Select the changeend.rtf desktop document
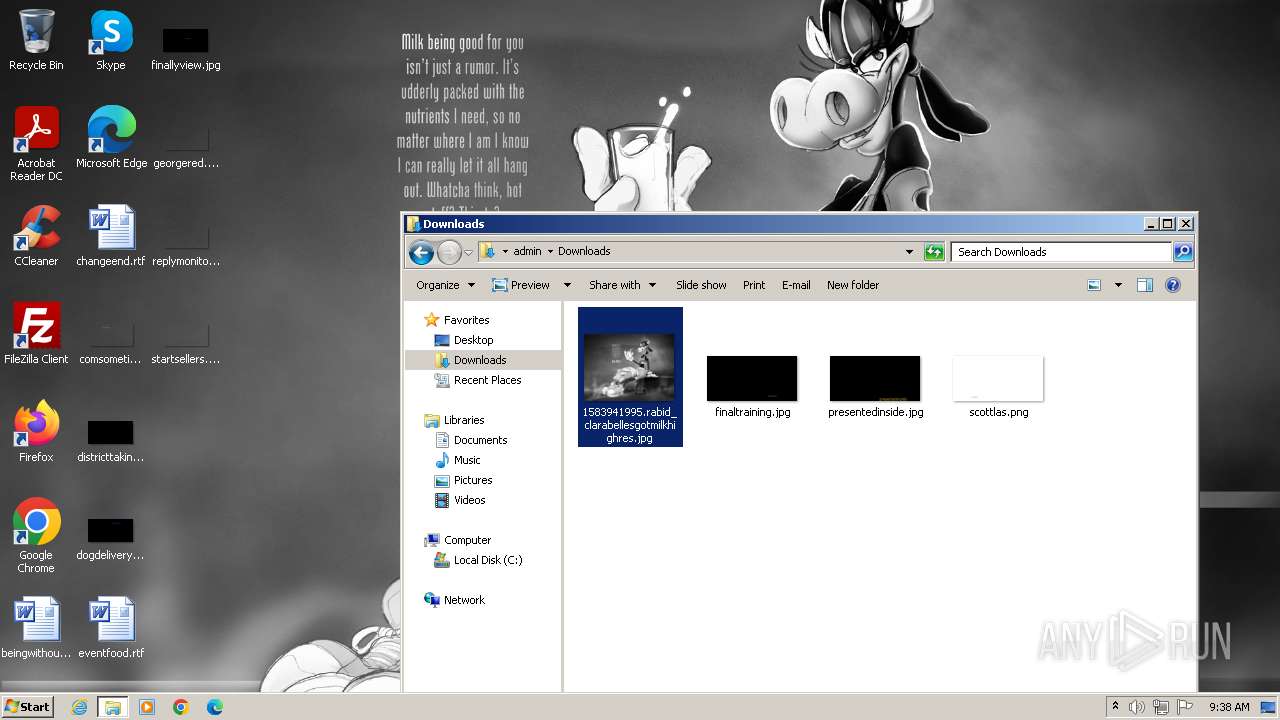 [x=111, y=236]
